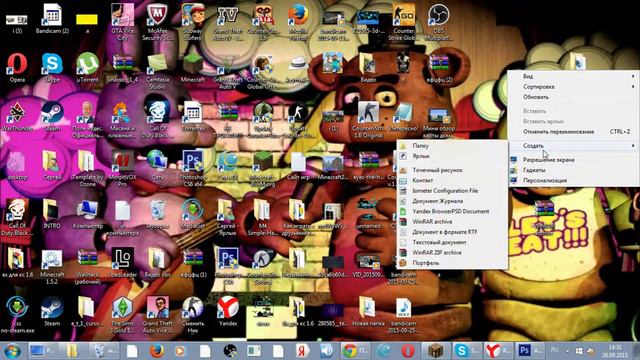This screenshot has height=360, width=640.
Task: Launch the WarThunder shortcut
Action: pos(17,116)
